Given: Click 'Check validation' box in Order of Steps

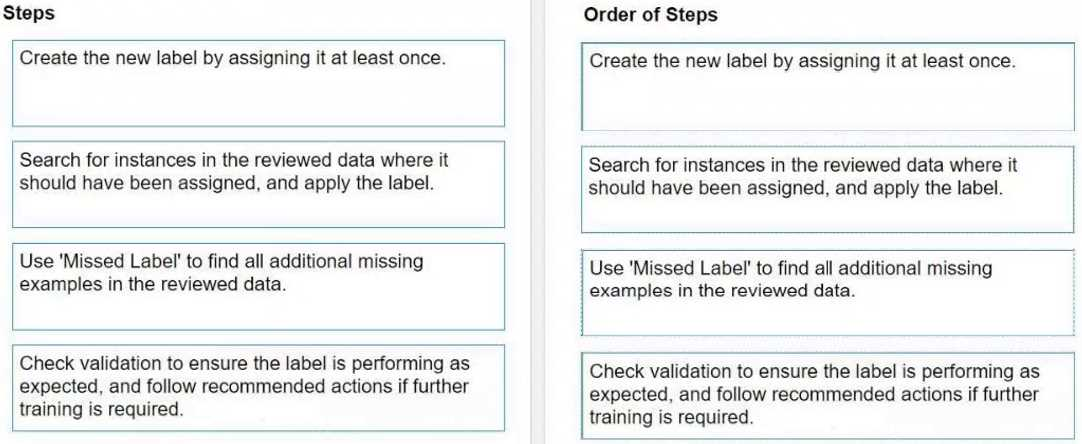Looking at the screenshot, I should pos(828,394).
